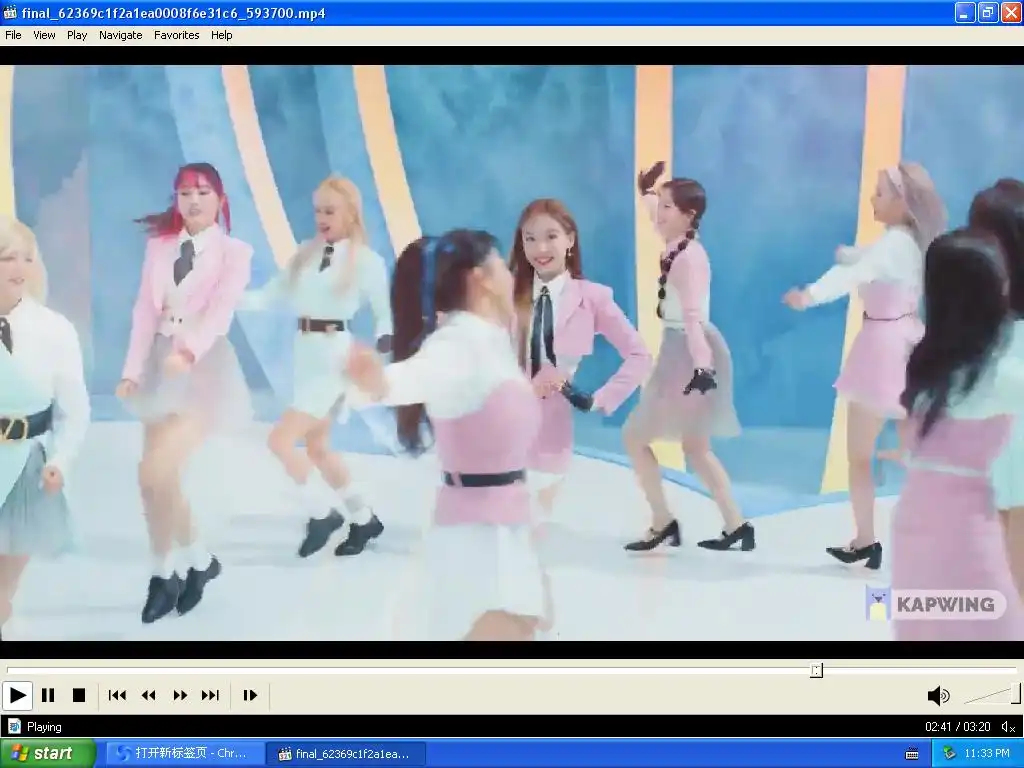The height and width of the screenshot is (768, 1024).
Task: Click the Playing status text
Action: pos(44,727)
